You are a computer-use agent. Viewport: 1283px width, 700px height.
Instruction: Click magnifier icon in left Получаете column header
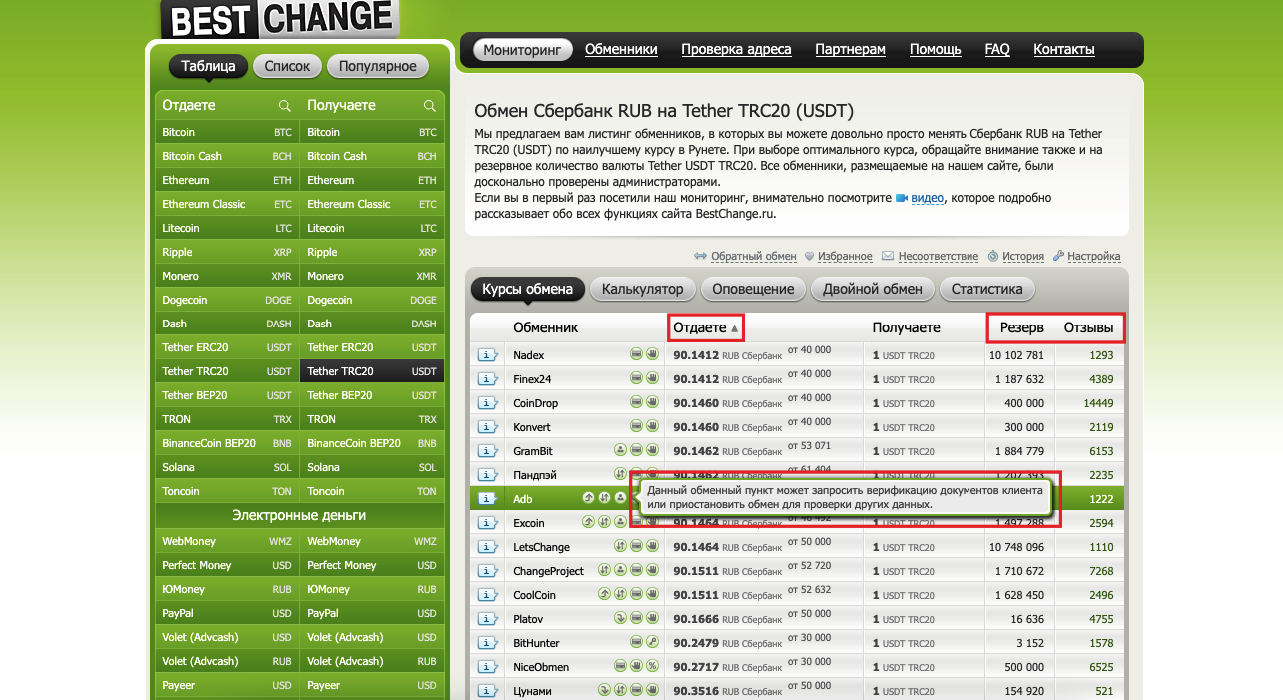click(429, 106)
